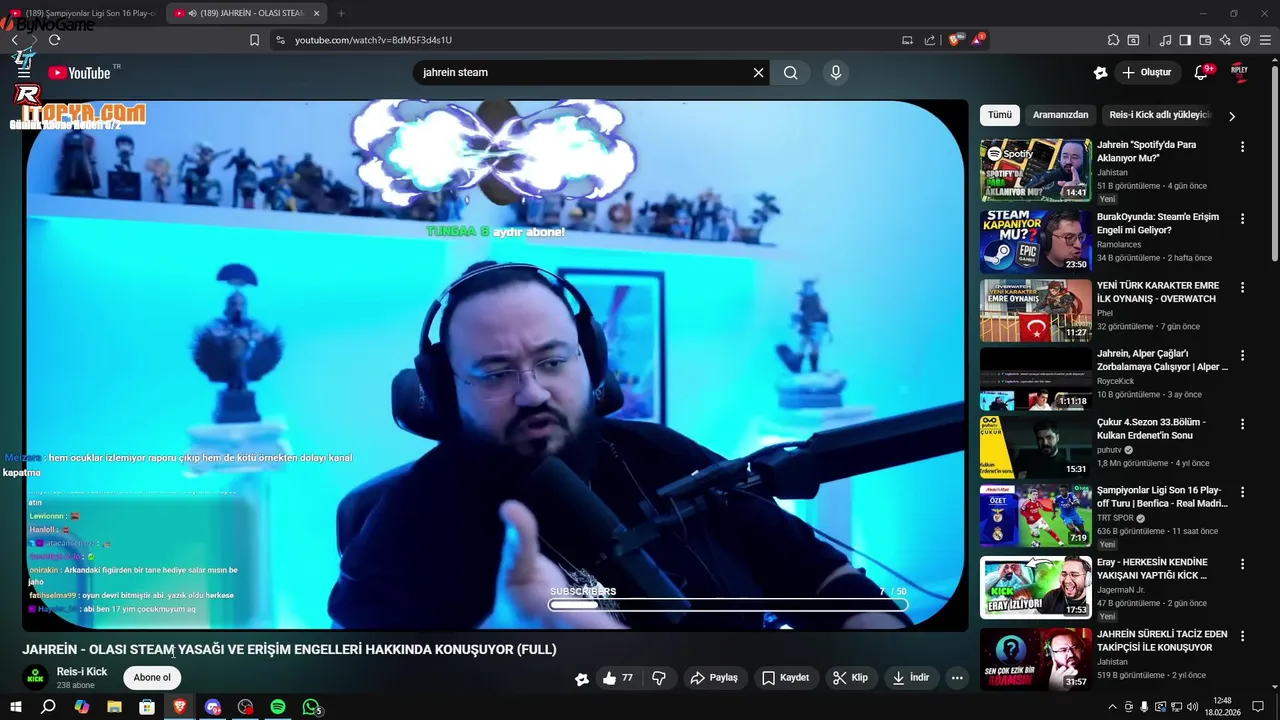Show more filter chips with the right arrow

1232,116
